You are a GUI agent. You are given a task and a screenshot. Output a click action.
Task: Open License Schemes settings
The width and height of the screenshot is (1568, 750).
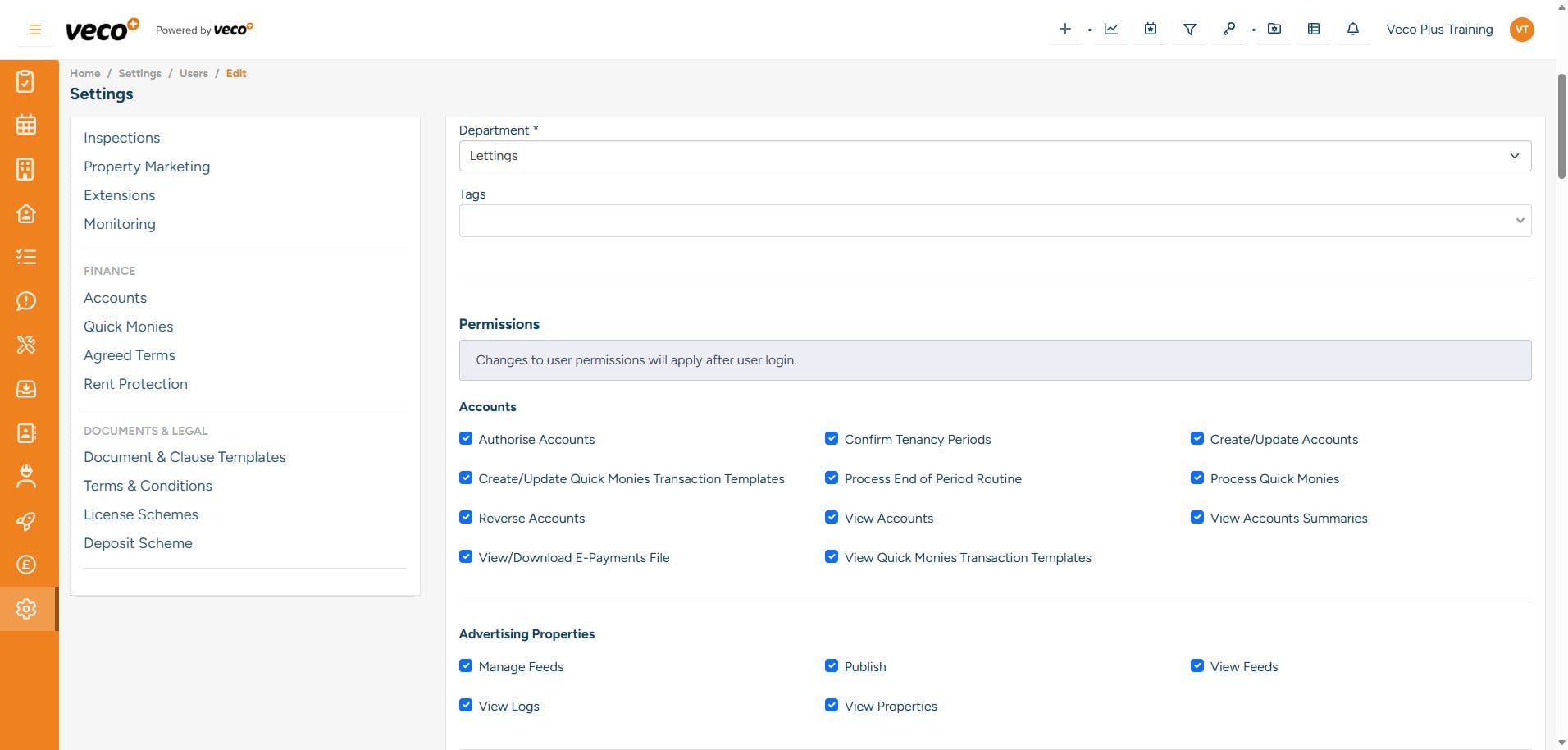pos(141,514)
